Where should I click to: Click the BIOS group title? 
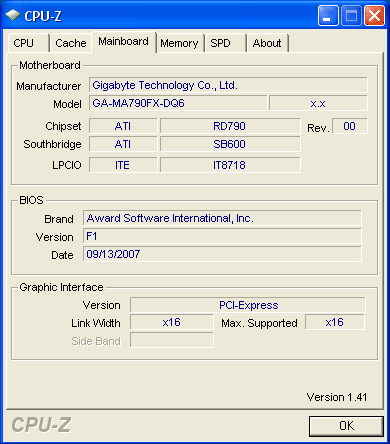click(31, 200)
